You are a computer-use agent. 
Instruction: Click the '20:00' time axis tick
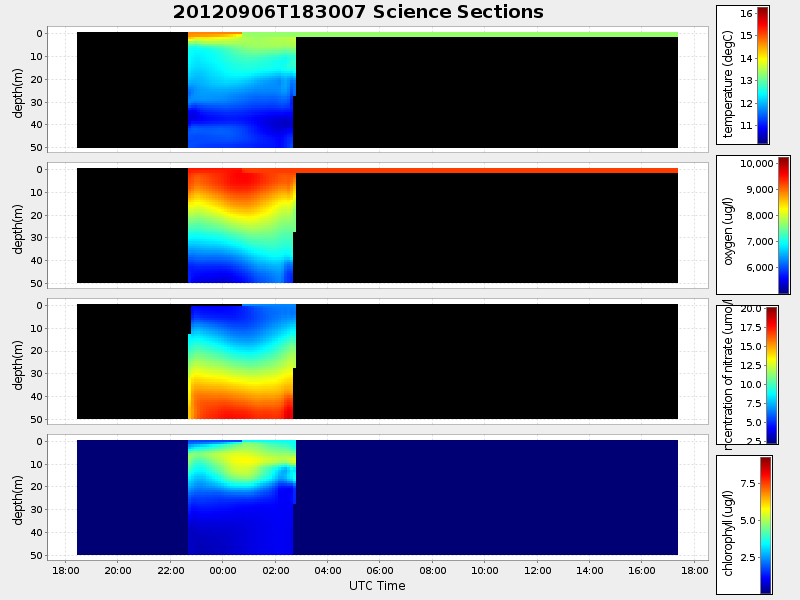click(x=118, y=570)
